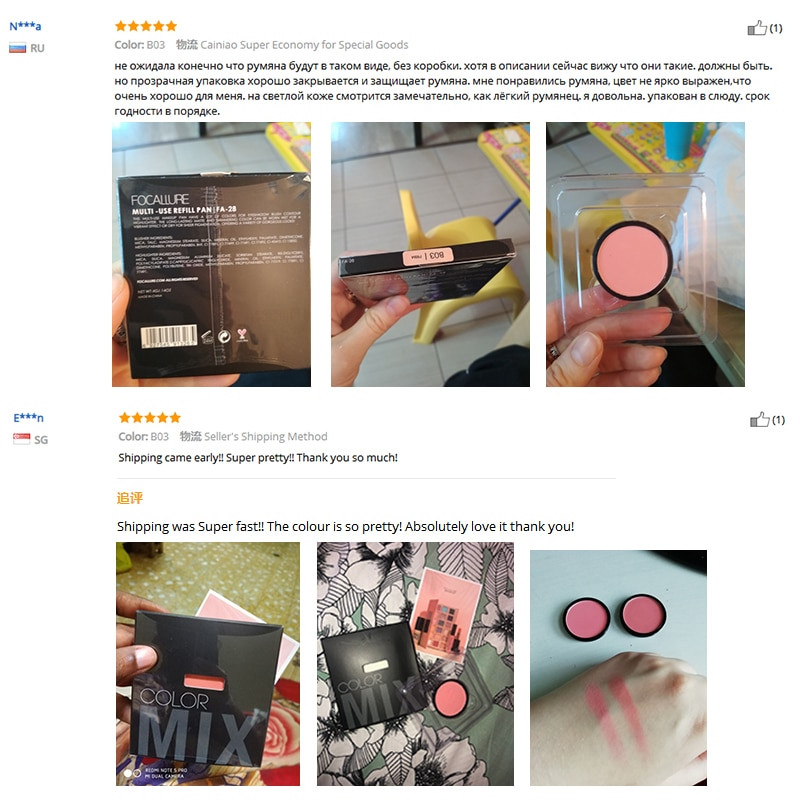Click the Singapore flag icon beside SG
The image size is (800, 800).
pos(21,439)
